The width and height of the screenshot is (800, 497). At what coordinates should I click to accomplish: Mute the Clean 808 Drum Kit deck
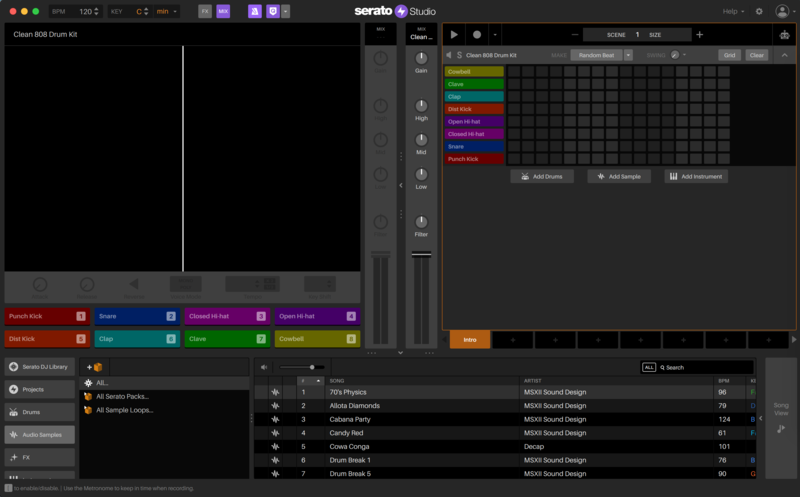(448, 55)
